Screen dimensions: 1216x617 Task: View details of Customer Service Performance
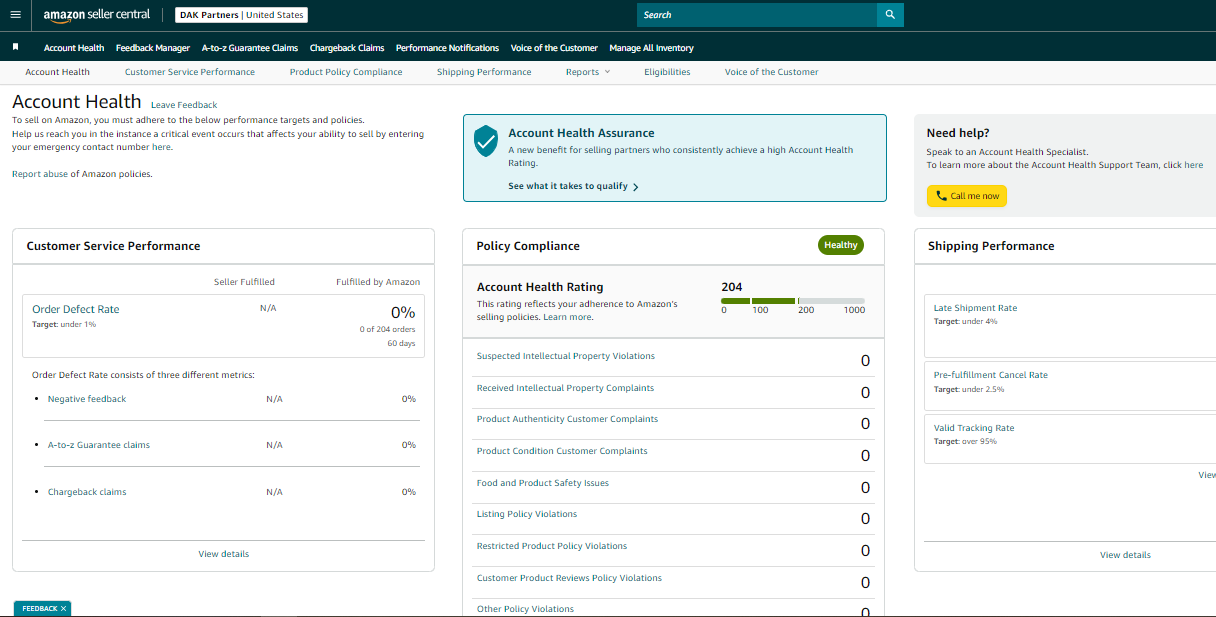coord(224,554)
